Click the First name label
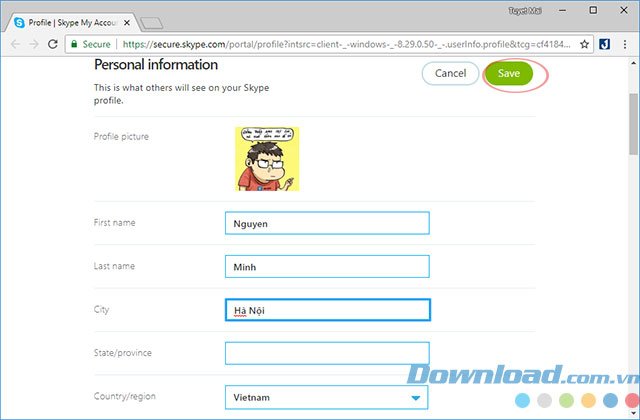The height and width of the screenshot is (420, 640). click(114, 222)
